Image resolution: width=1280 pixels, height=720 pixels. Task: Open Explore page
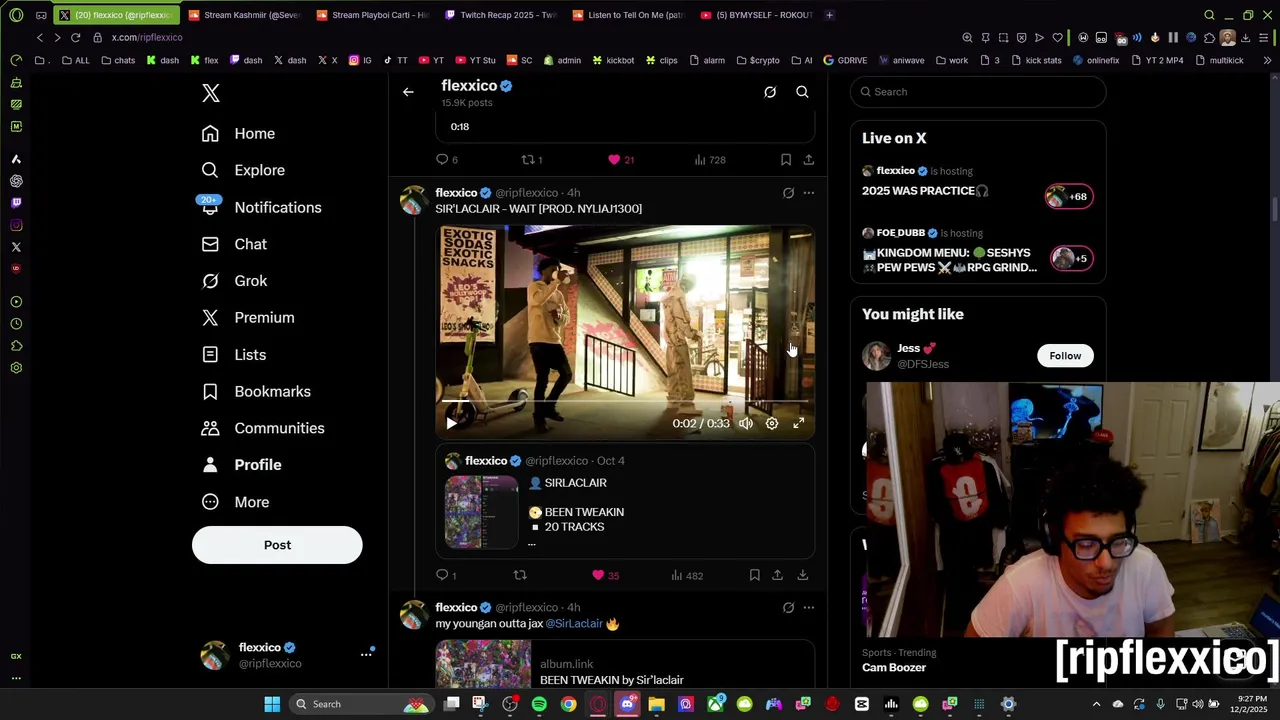tap(243, 170)
